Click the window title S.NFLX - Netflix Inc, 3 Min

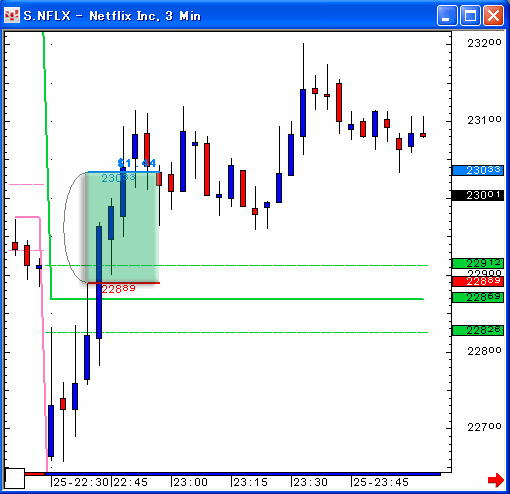click(112, 16)
